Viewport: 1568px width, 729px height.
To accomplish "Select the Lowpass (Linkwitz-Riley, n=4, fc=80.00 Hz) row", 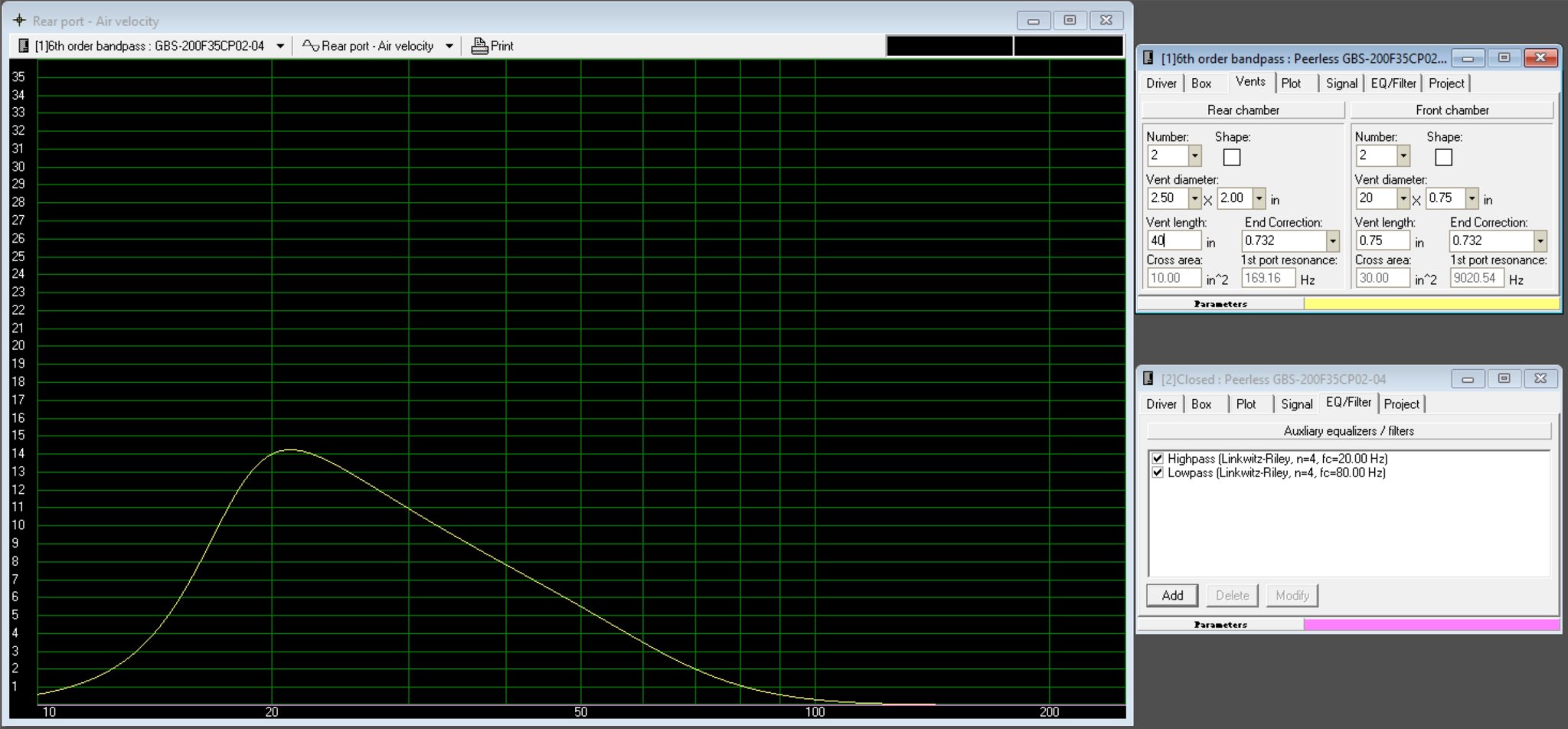I will [1276, 472].
